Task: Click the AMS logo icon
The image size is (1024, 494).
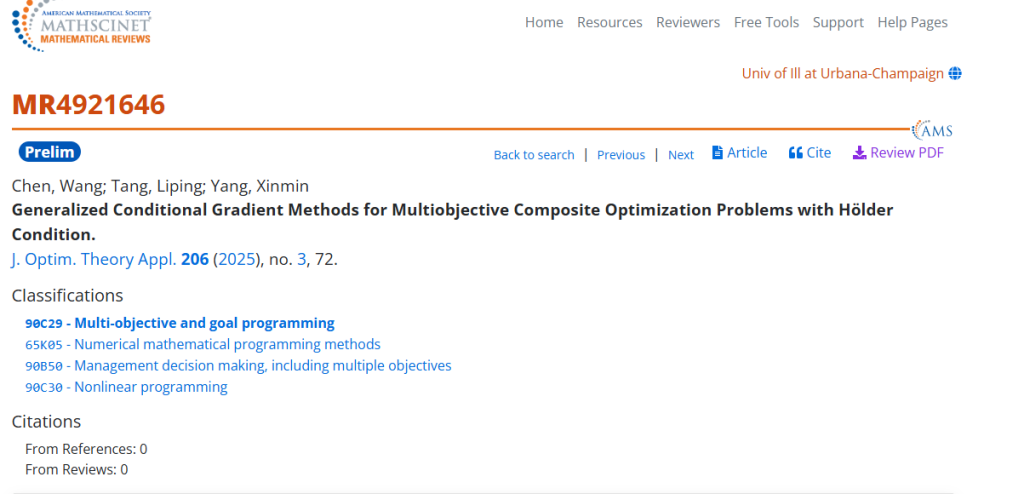Action: pyautogui.click(x=933, y=130)
